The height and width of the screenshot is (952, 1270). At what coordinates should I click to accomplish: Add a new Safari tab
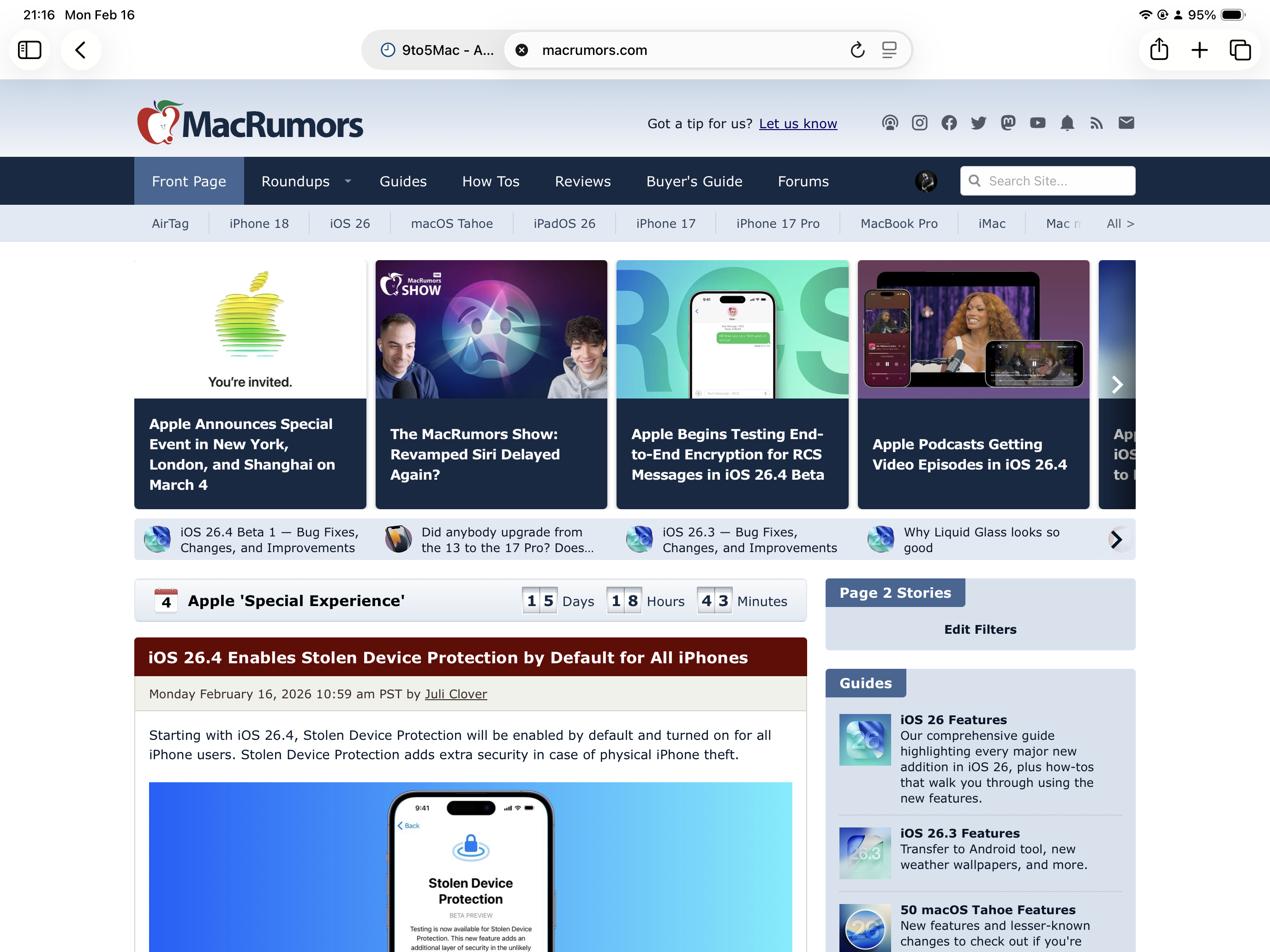[x=1199, y=50]
